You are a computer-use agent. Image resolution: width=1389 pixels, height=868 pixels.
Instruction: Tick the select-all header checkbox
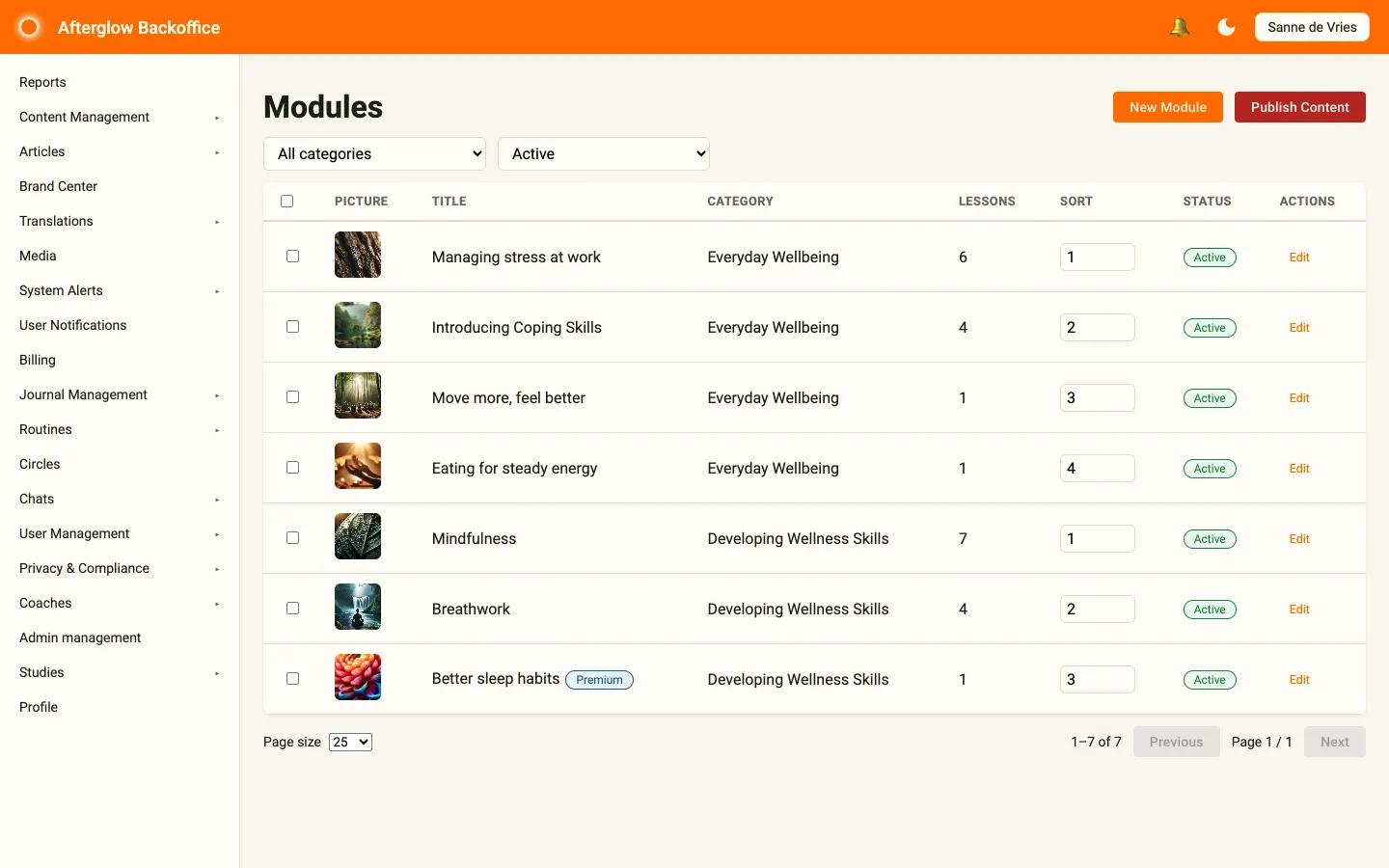click(x=286, y=202)
